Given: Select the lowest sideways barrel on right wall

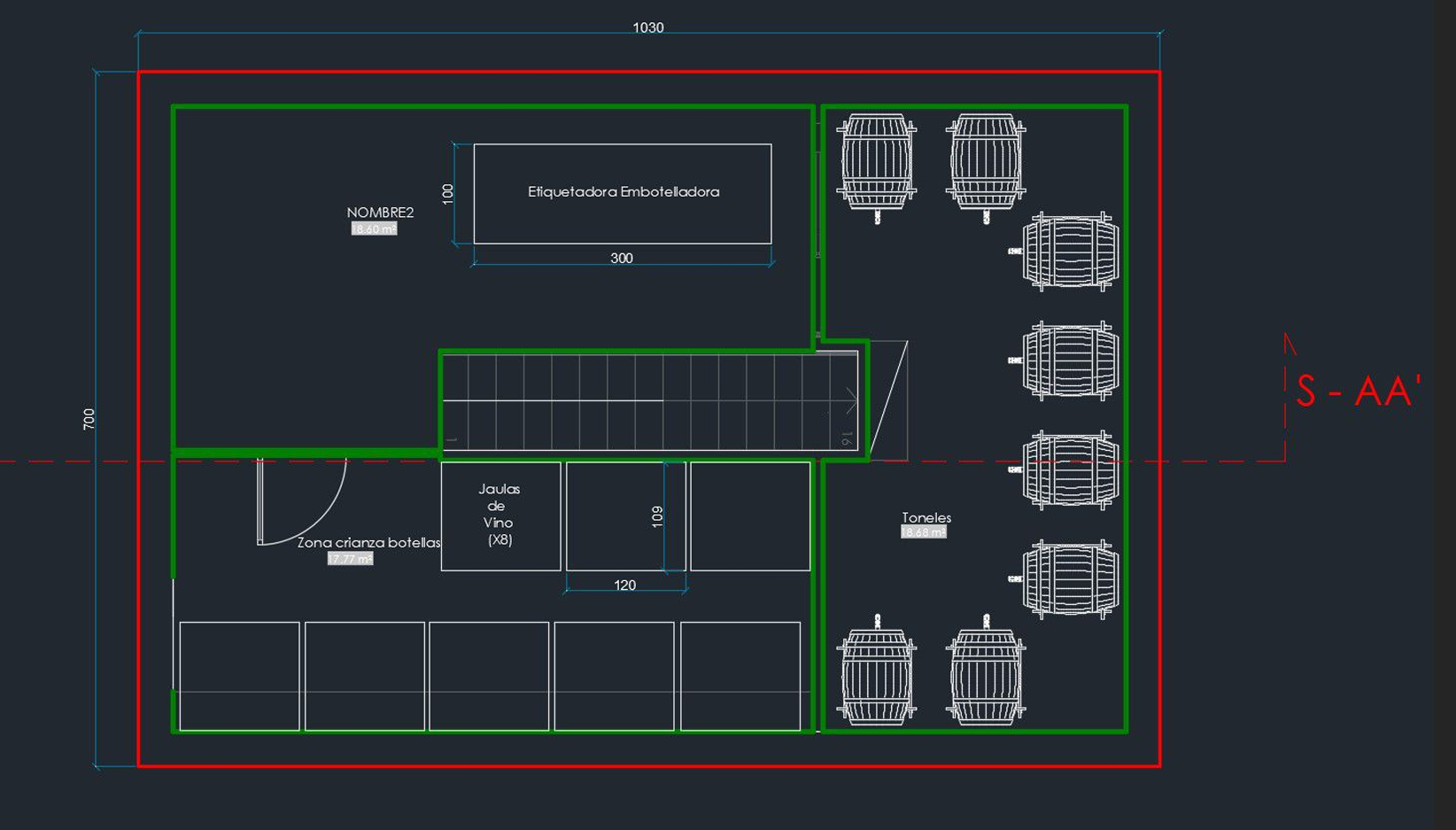Looking at the screenshot, I should point(1069,579).
